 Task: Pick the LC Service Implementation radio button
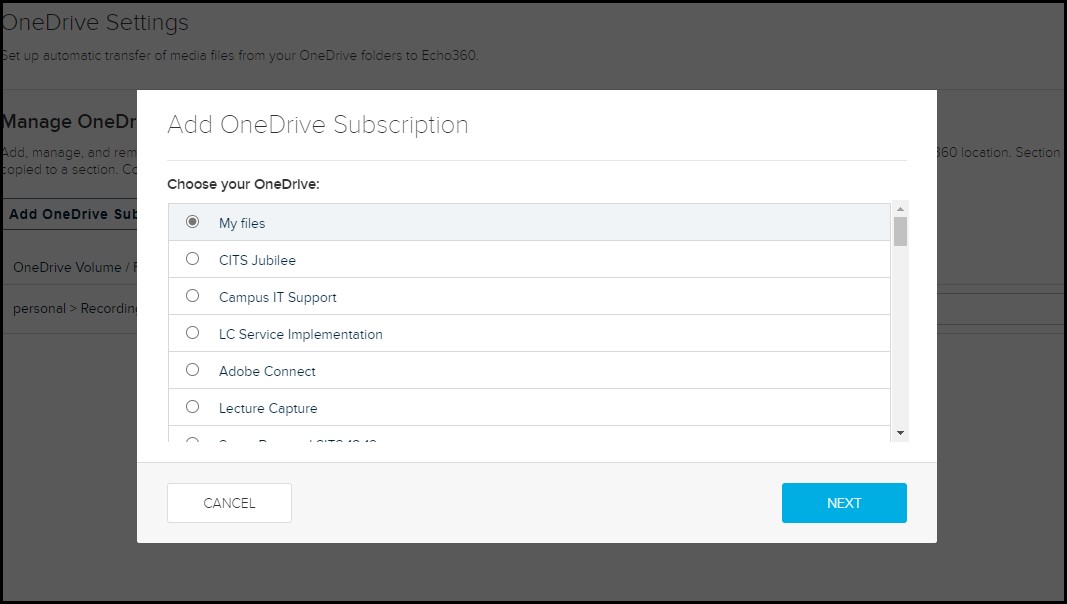[193, 333]
